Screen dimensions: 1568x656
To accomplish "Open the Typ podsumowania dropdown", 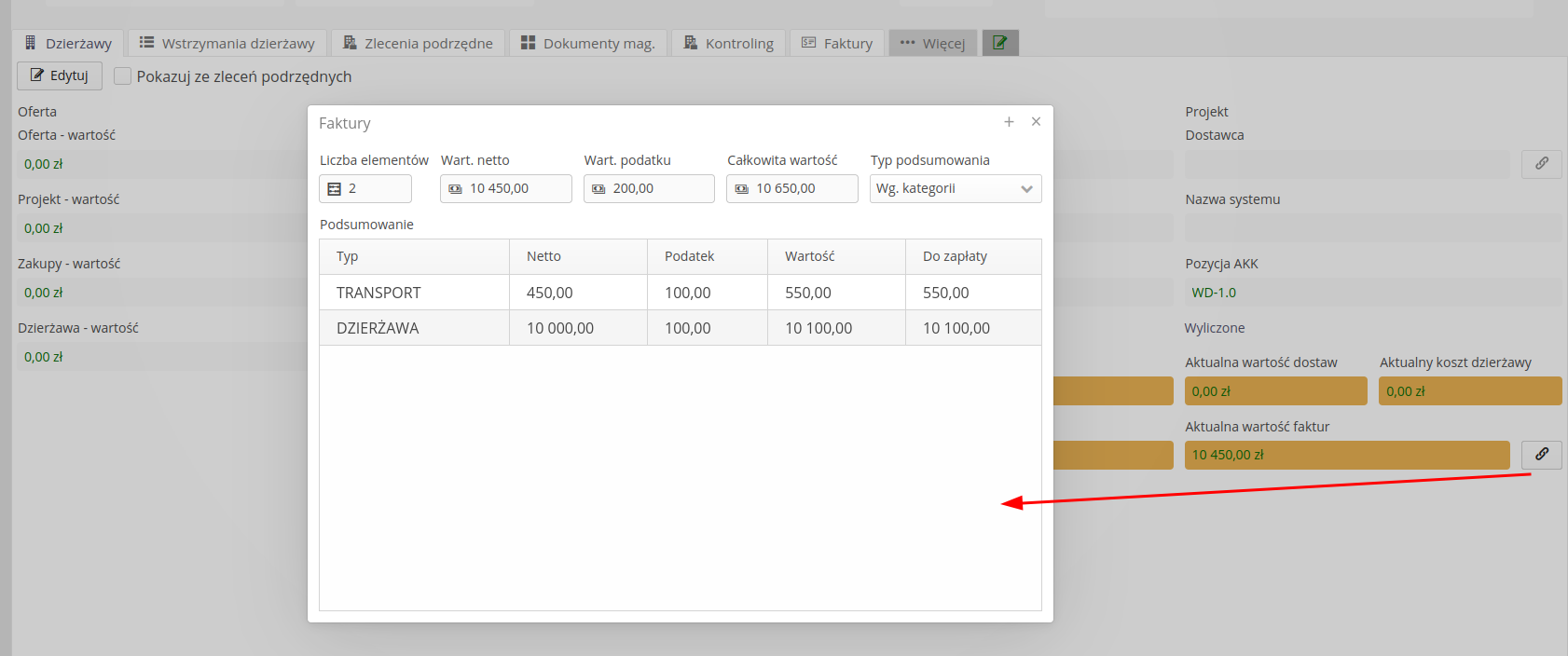I will click(955, 189).
